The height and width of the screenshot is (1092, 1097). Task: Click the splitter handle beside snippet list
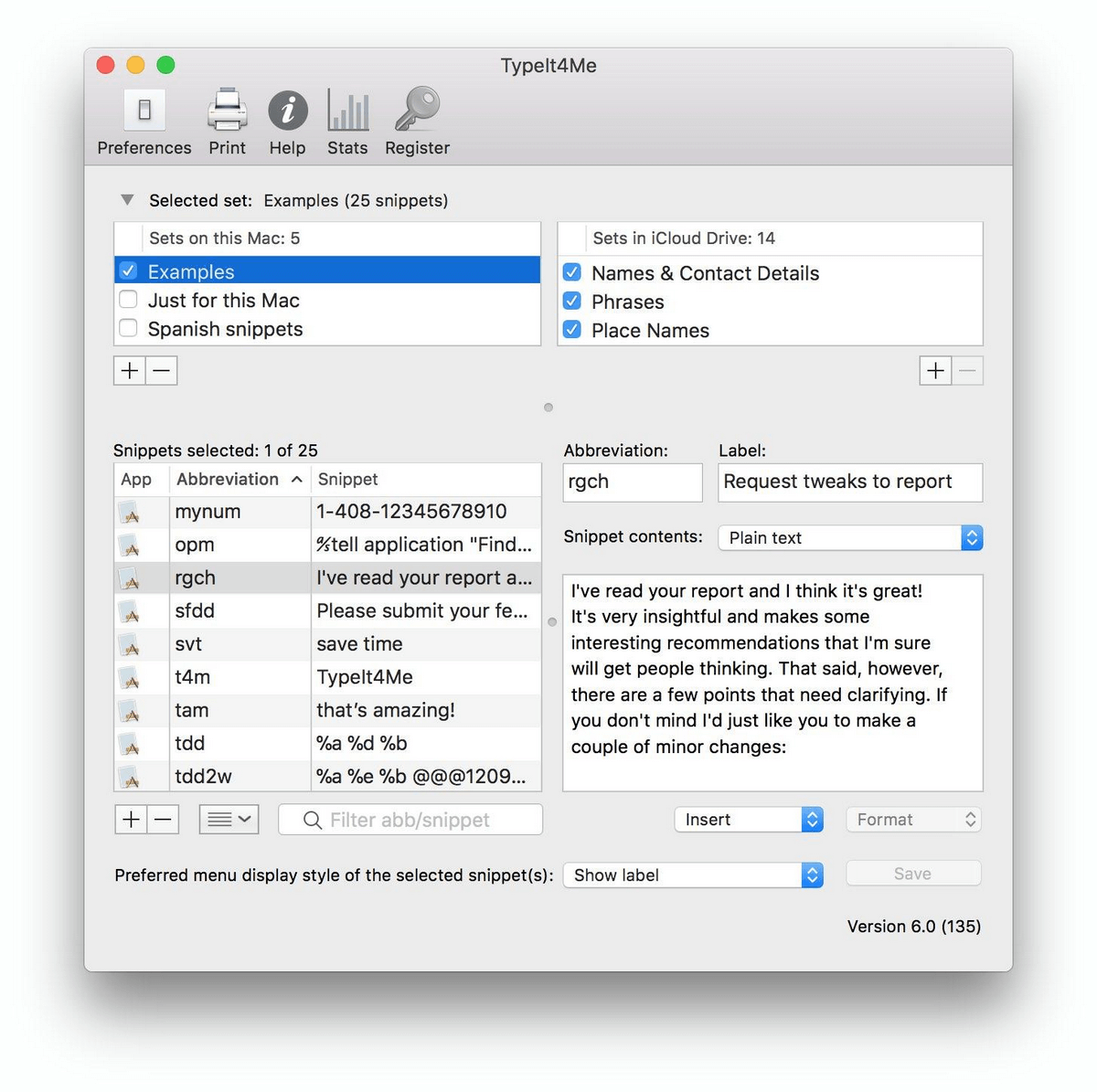tap(552, 622)
